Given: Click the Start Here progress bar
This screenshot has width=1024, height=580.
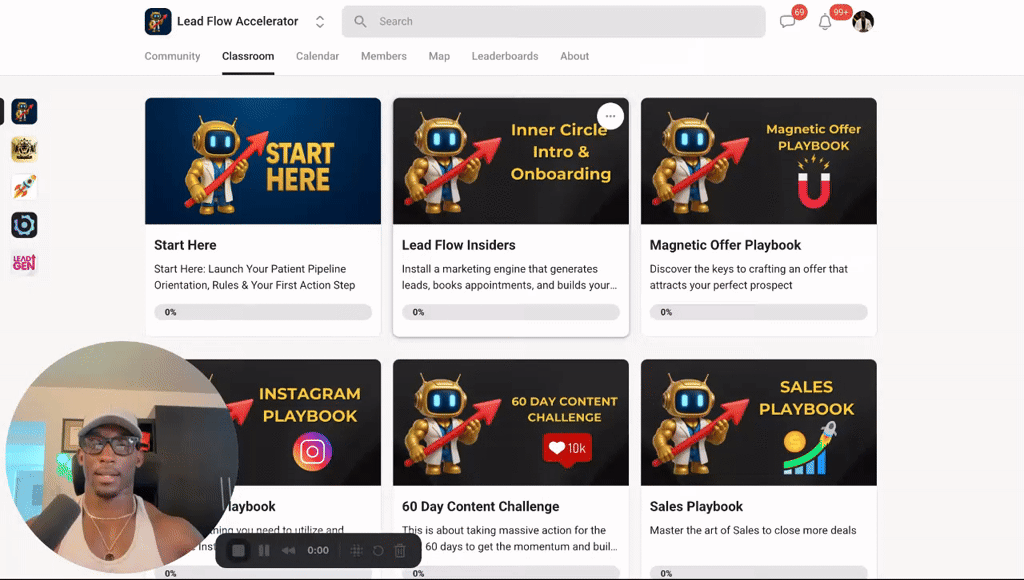Looking at the screenshot, I should click(262, 312).
